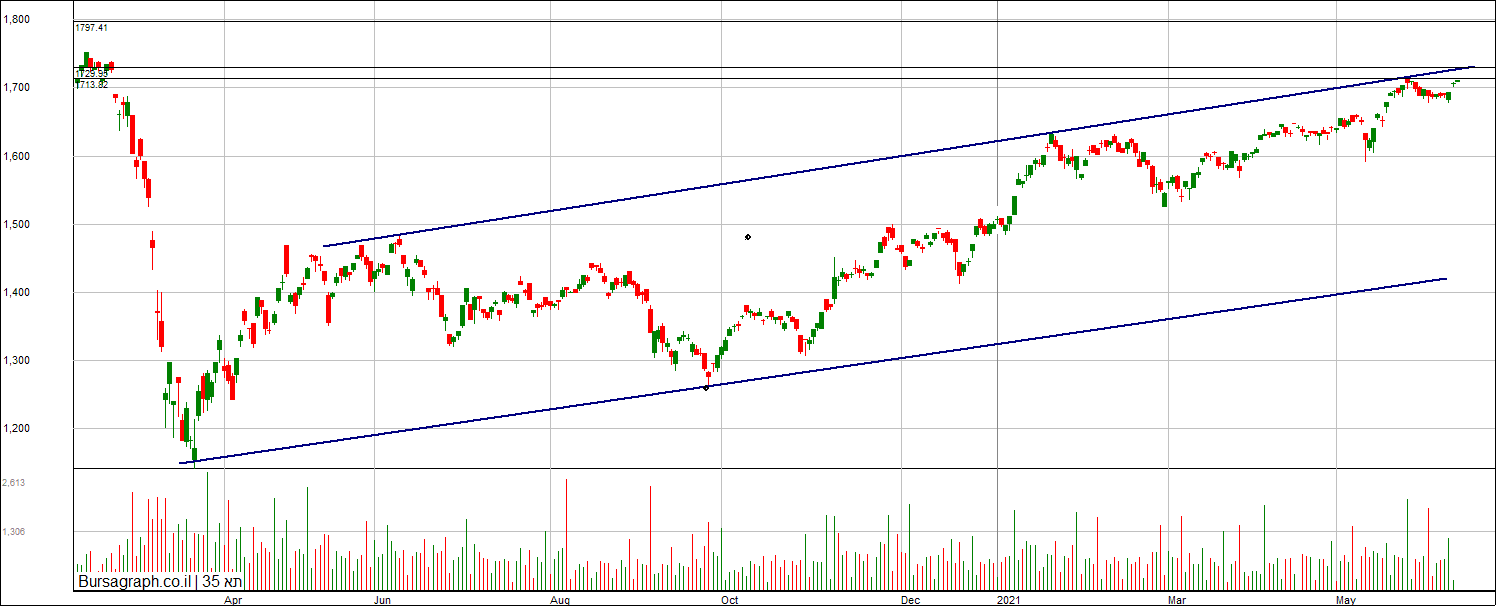The image size is (1496, 606).
Task: Click the Dec date label
Action: click(x=910, y=600)
